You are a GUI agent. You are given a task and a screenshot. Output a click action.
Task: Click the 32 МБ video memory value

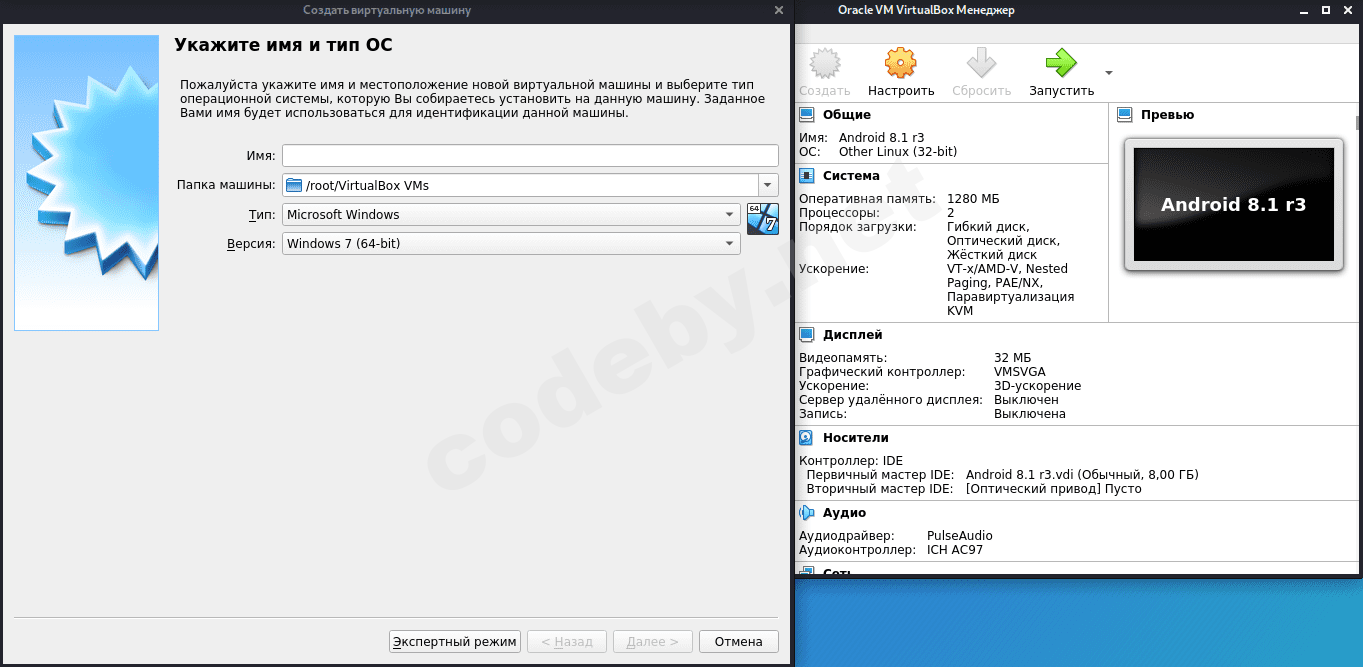pyautogui.click(x=1012, y=358)
